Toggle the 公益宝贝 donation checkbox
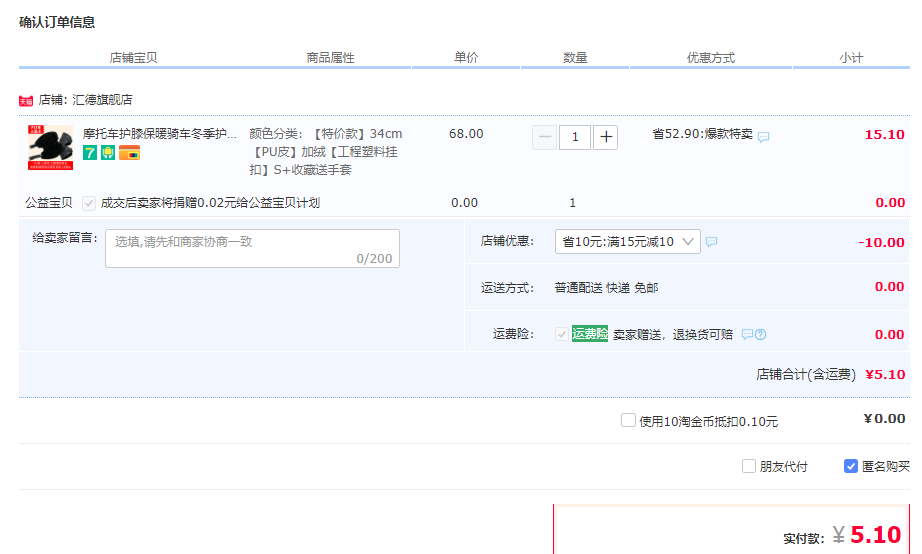This screenshot has width=922, height=554. click(89, 203)
